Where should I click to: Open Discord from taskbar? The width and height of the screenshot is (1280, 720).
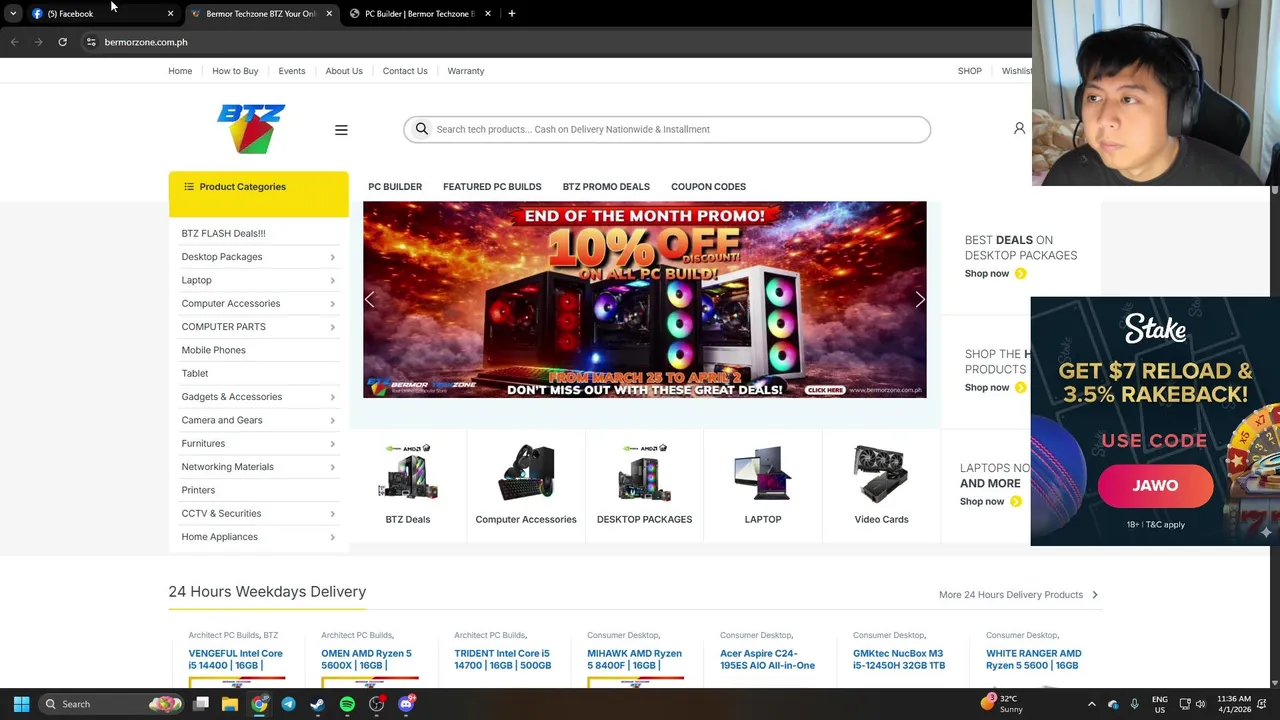pyautogui.click(x=406, y=704)
